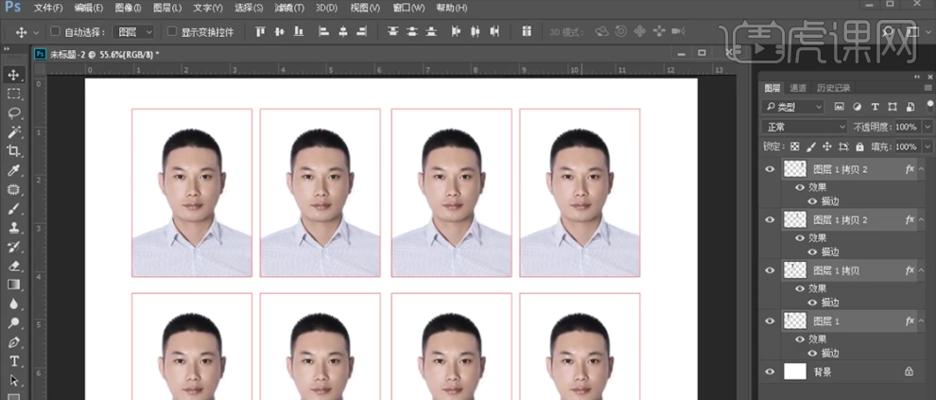Align vertical centers in options bar
936x400 pixels.
click(x=279, y=32)
